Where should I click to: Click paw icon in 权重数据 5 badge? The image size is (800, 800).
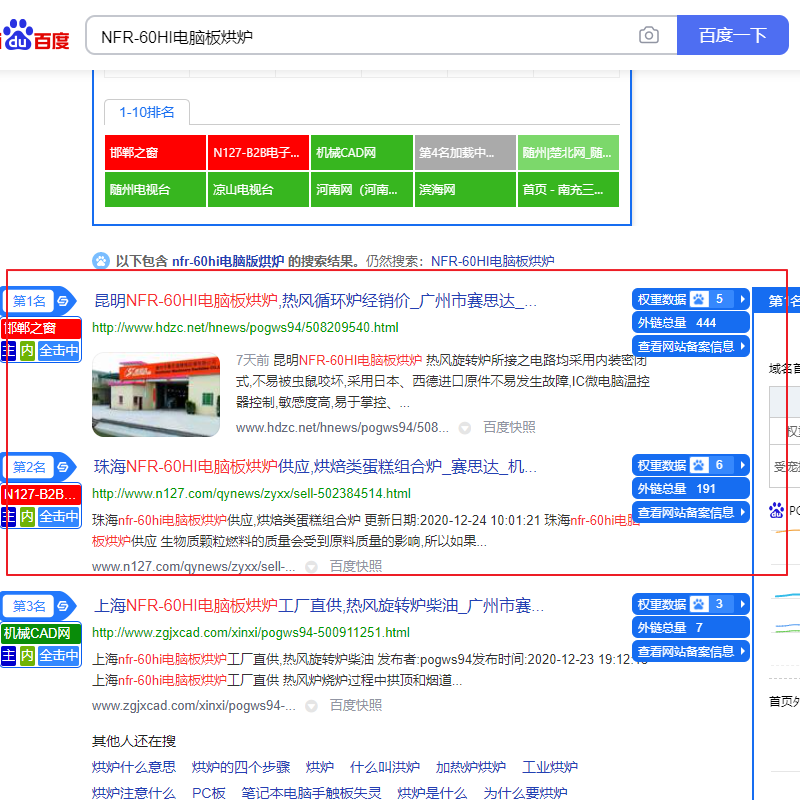pos(699,299)
